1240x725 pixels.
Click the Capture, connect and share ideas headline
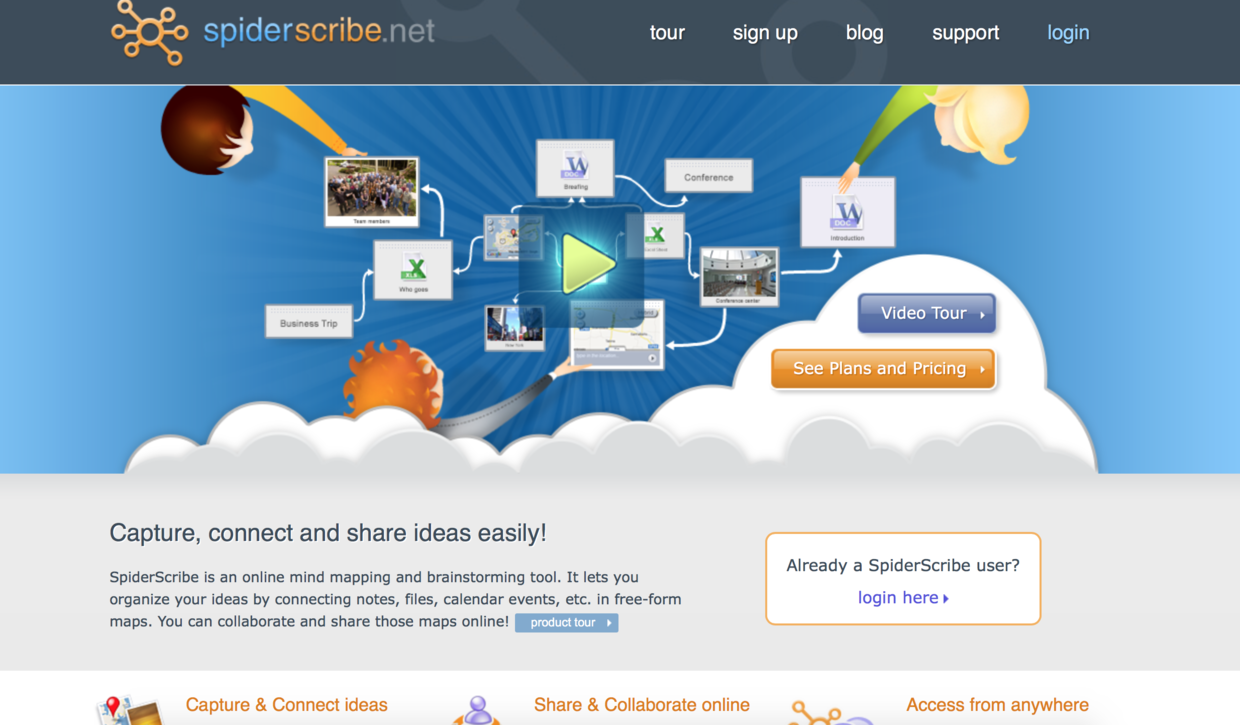(x=328, y=533)
